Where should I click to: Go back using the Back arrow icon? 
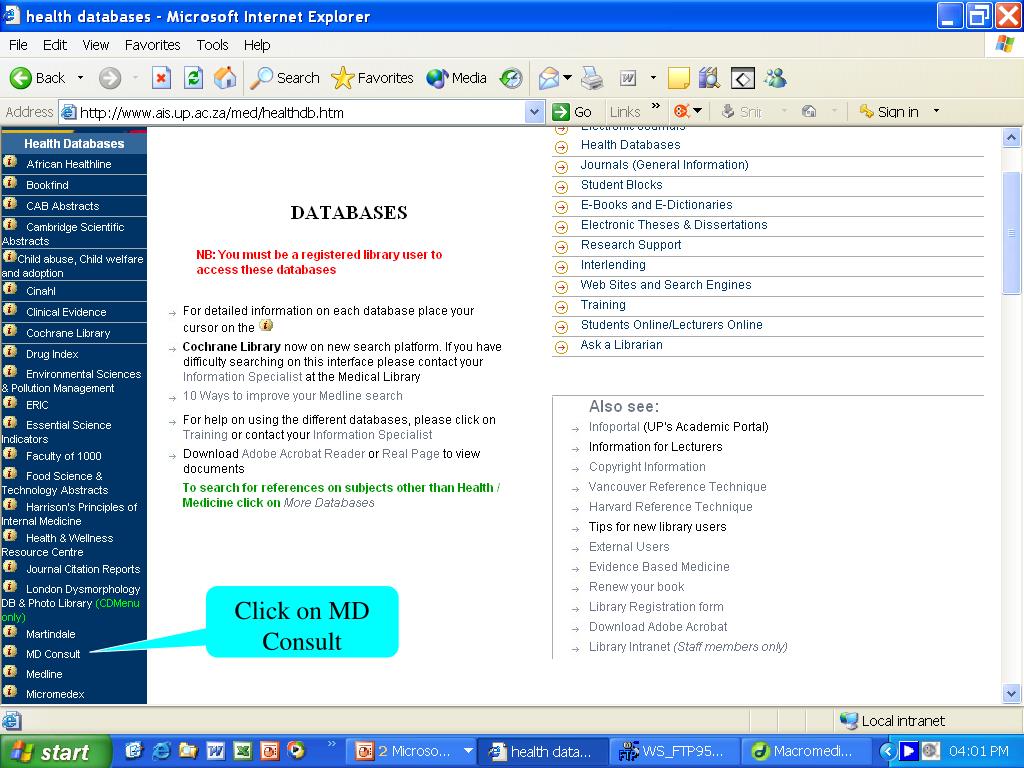click(x=21, y=78)
